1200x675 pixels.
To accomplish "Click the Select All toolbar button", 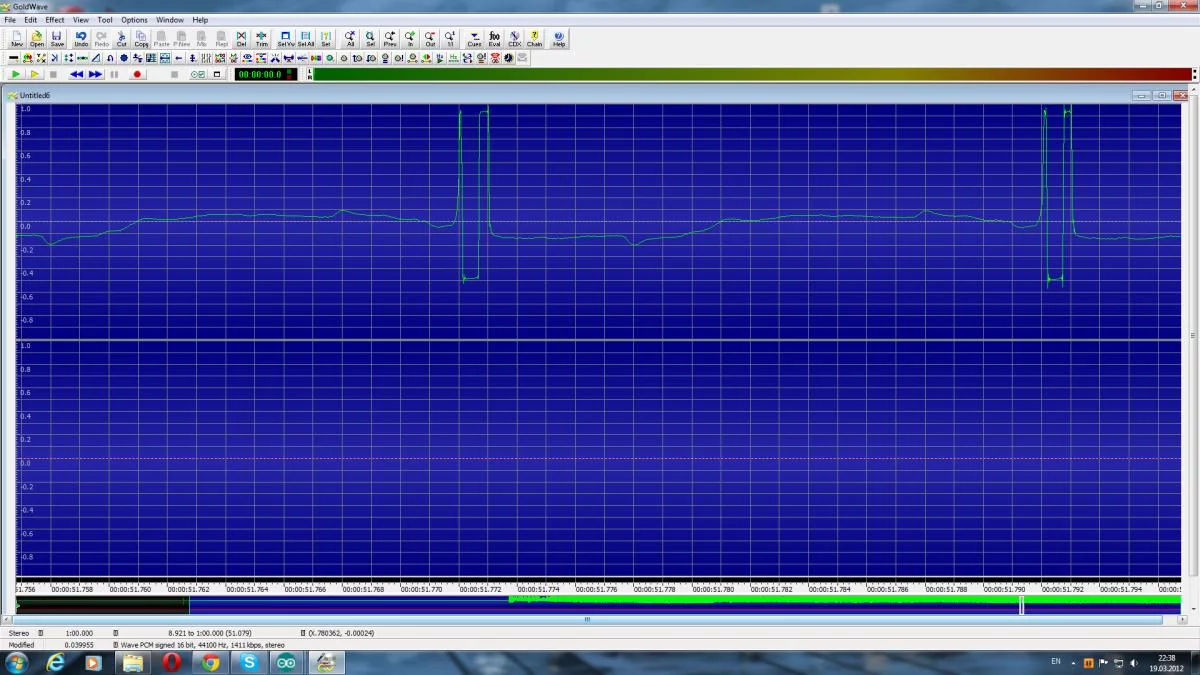I will click(x=306, y=39).
